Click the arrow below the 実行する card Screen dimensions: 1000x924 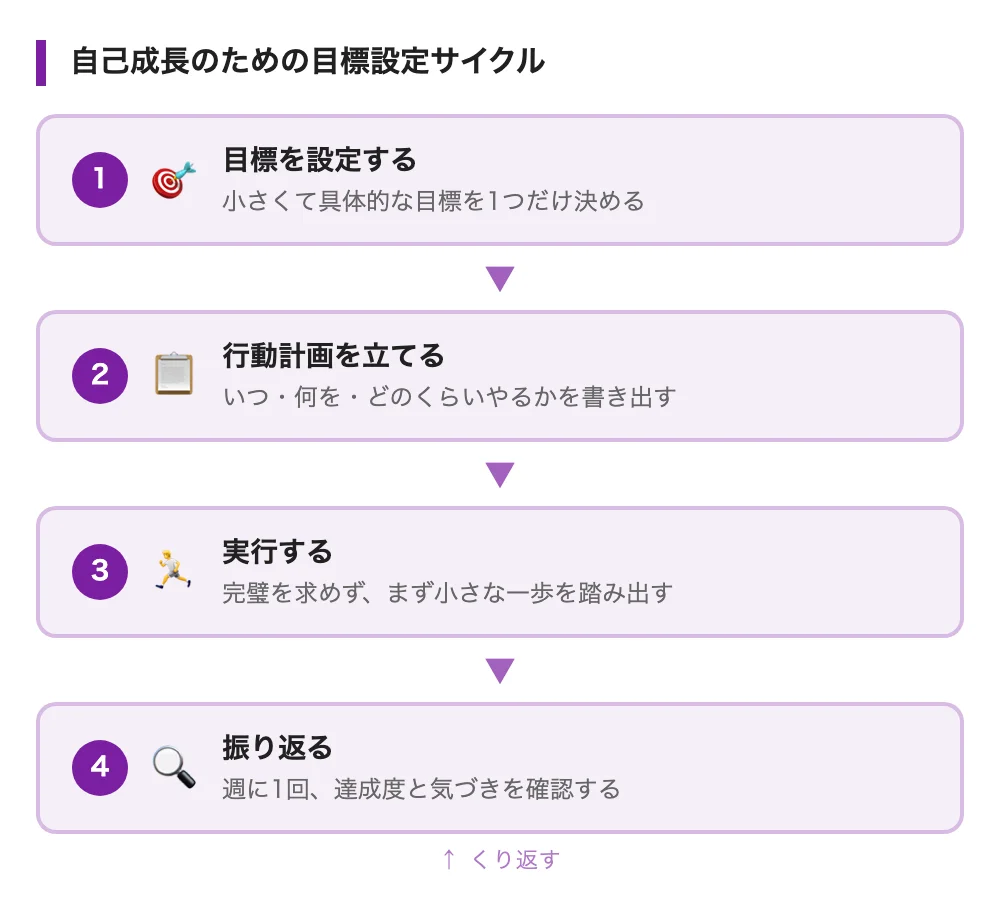(x=500, y=670)
